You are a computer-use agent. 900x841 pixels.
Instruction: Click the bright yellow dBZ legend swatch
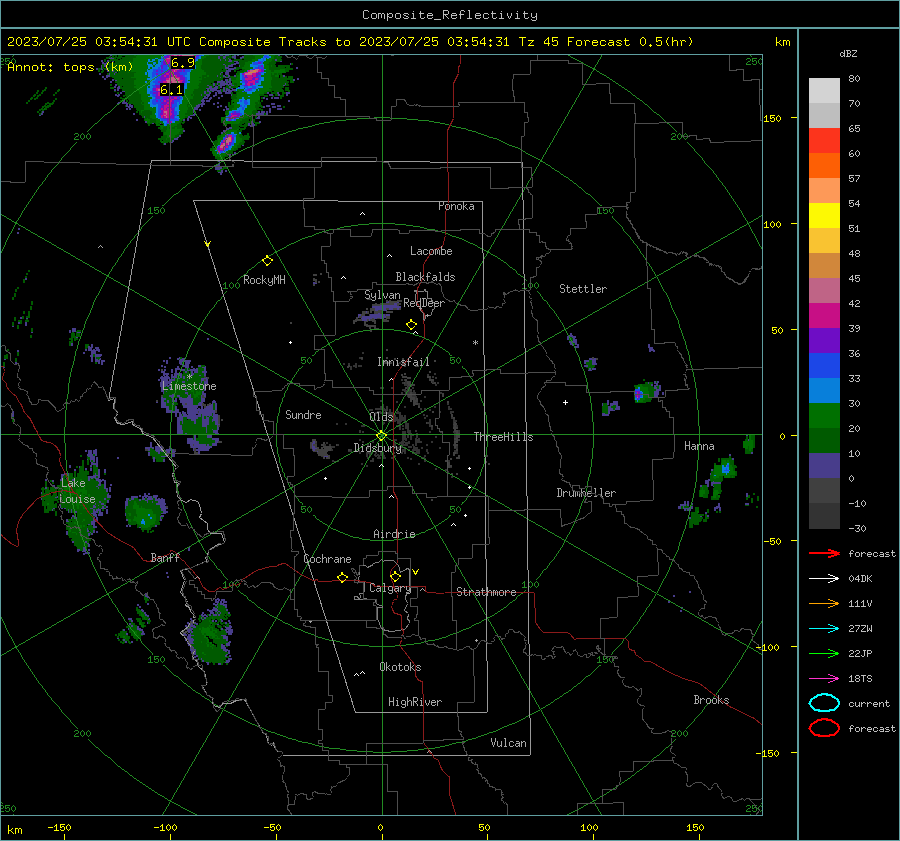(x=824, y=215)
